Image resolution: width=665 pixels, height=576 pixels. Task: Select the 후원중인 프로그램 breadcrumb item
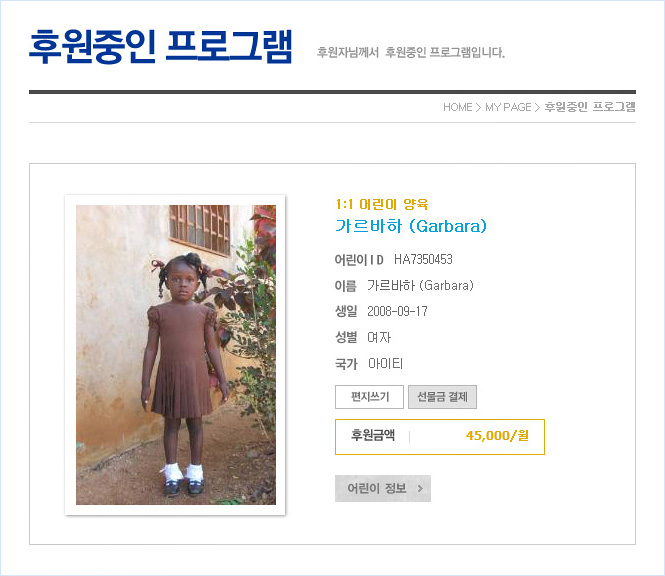590,107
